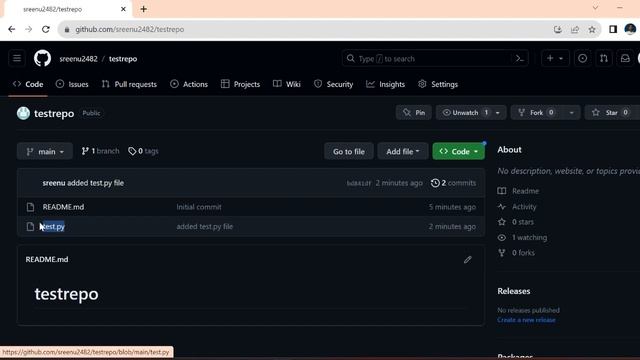Image resolution: width=640 pixels, height=360 pixels.
Task: Click the test.py file icon
Action: pyautogui.click(x=30, y=227)
